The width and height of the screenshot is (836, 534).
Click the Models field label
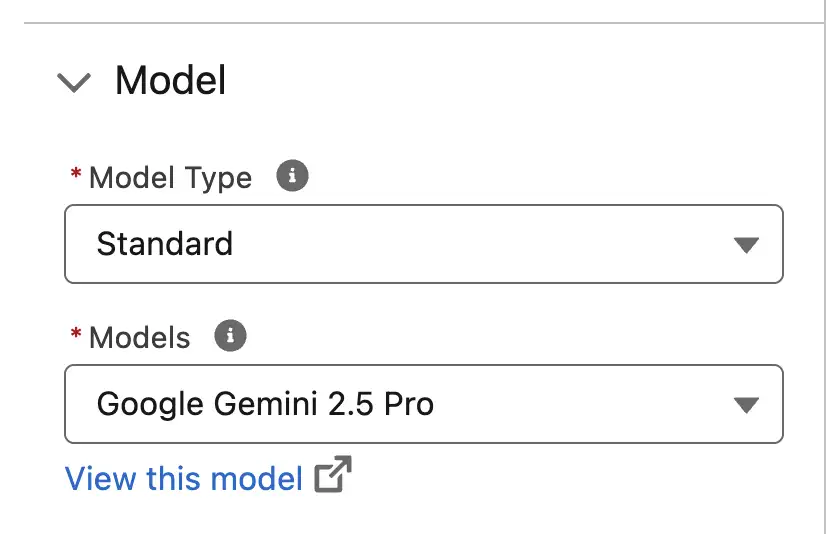pos(140,338)
